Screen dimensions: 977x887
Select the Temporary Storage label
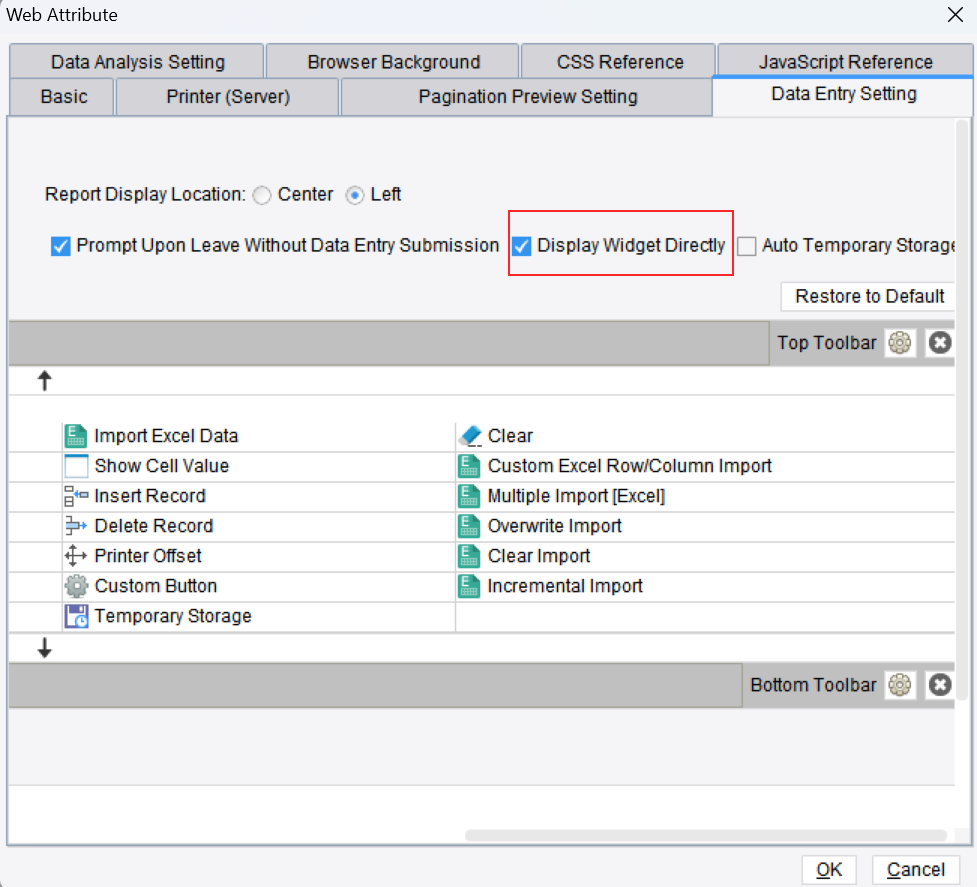[173, 616]
